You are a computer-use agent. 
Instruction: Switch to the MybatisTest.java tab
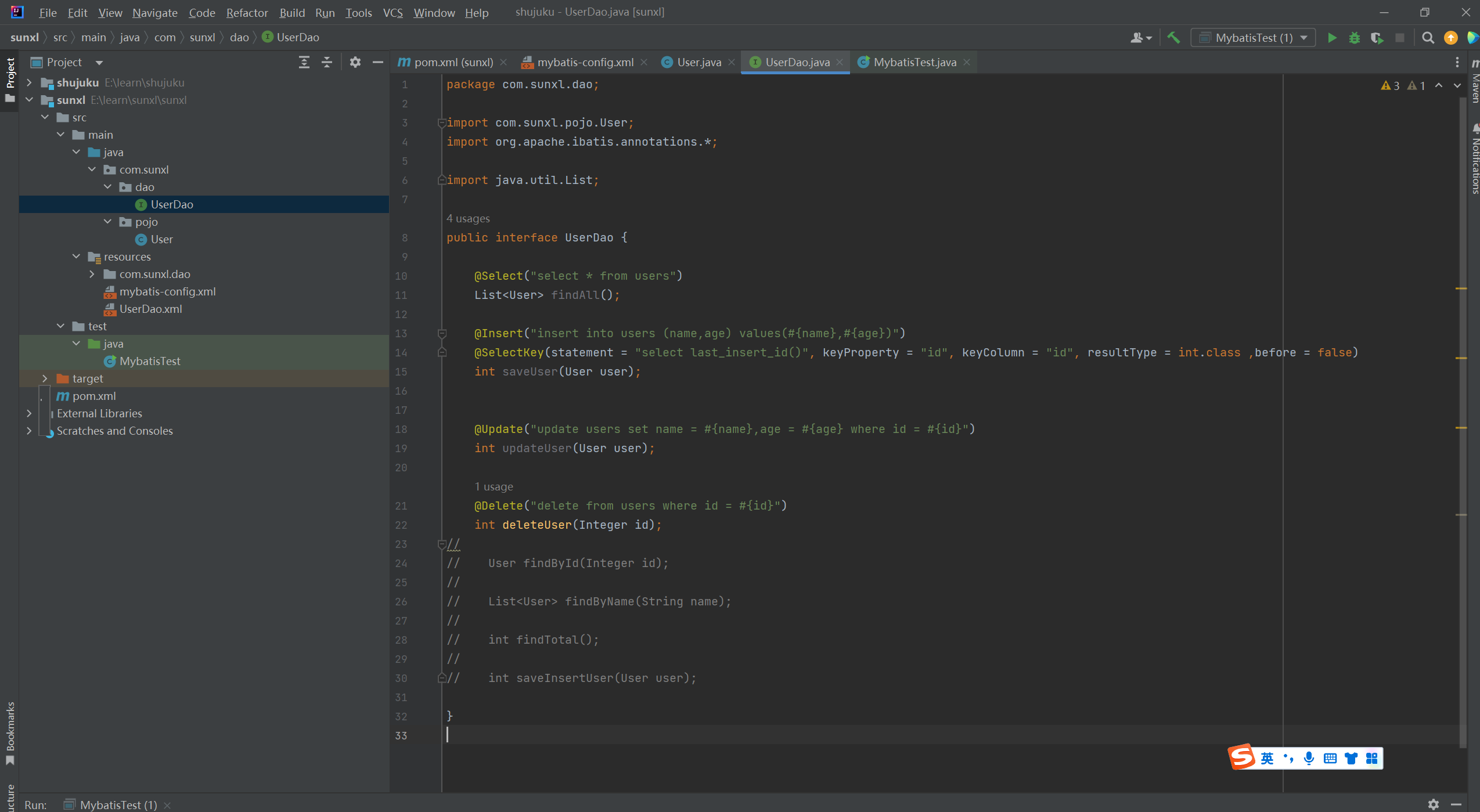[x=914, y=62]
